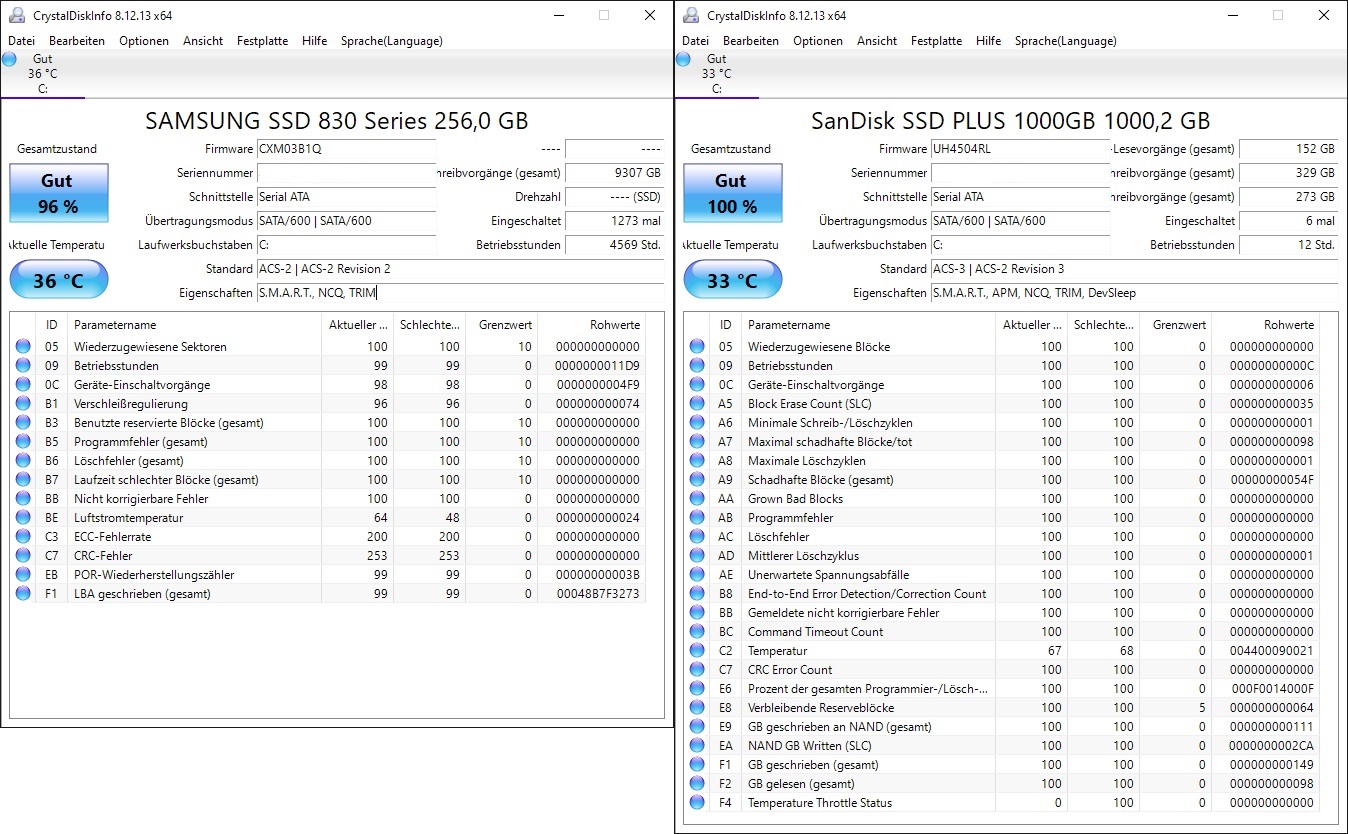The width and height of the screenshot is (1348, 834).
Task: Click status orb for Verschleißregulierung row
Action: 23,404
